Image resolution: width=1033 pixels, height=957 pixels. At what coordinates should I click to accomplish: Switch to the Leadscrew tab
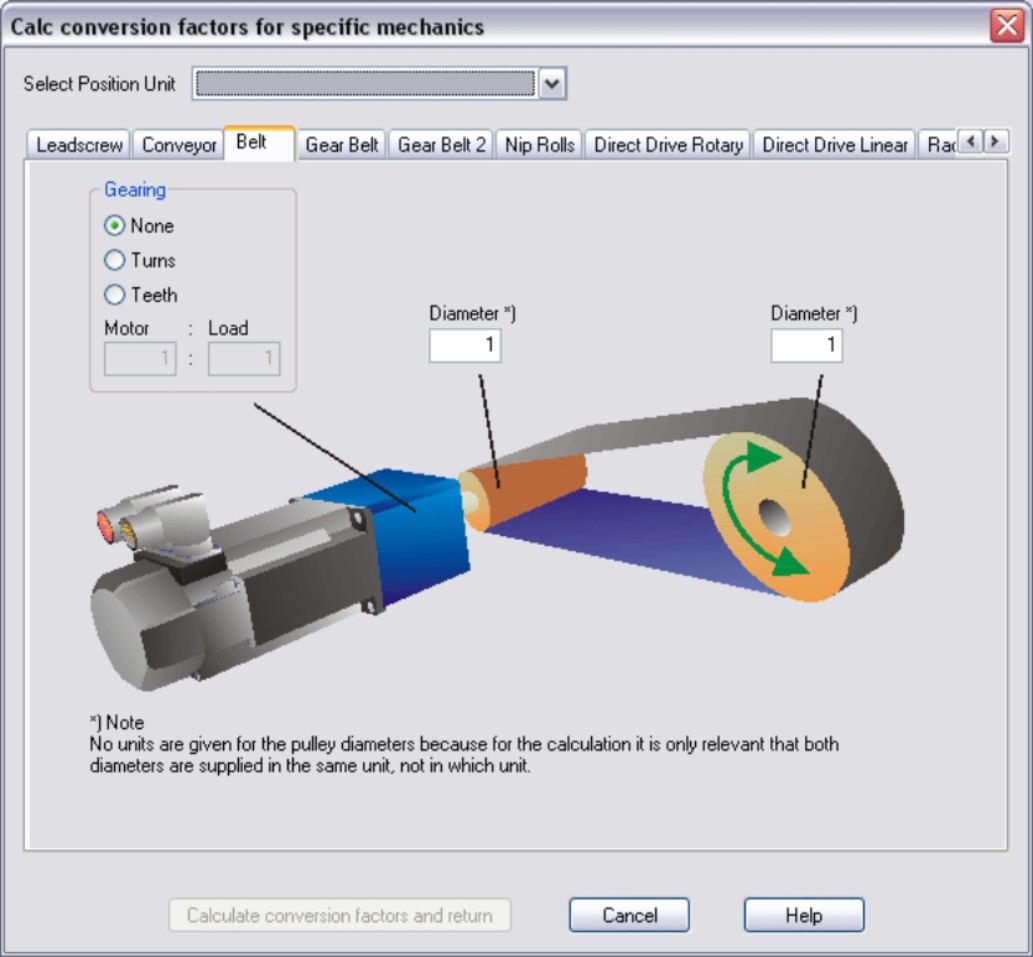[x=79, y=145]
